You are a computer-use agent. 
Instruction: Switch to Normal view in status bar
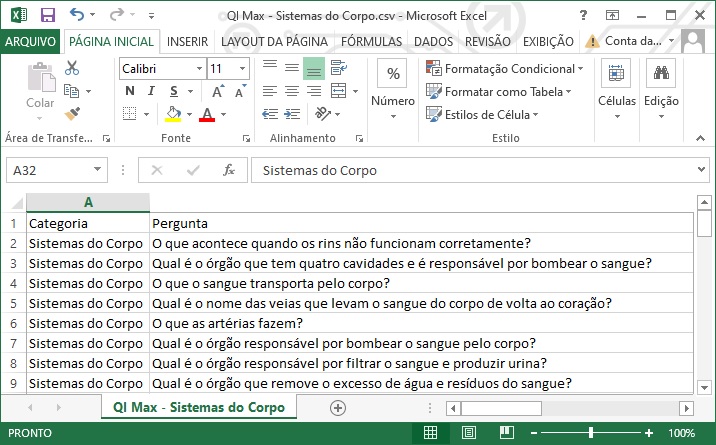point(430,432)
